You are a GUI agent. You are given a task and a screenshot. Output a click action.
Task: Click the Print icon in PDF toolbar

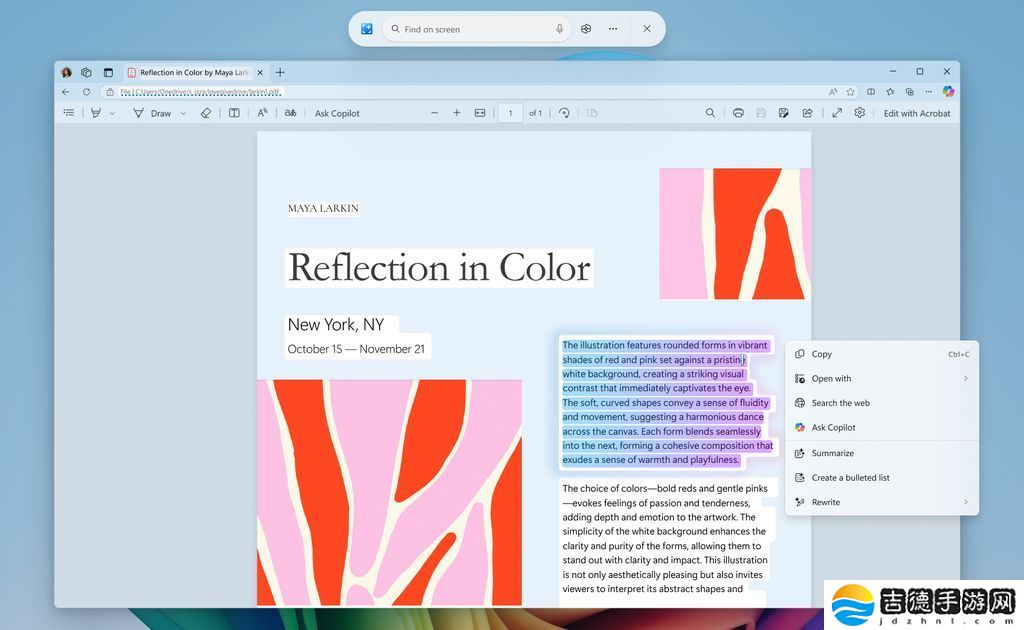pos(738,113)
